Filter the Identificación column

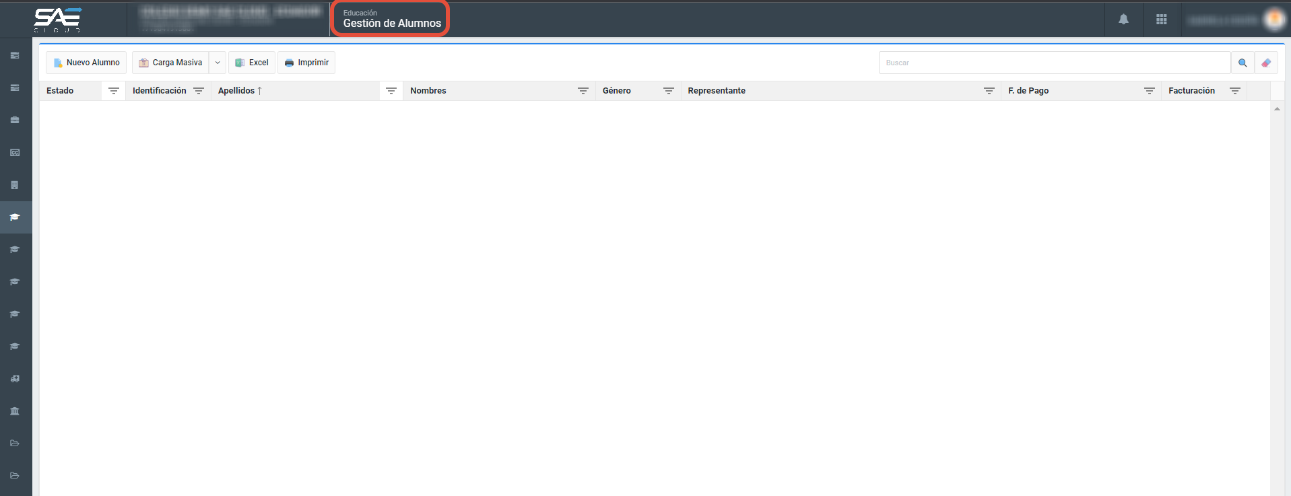(x=198, y=91)
